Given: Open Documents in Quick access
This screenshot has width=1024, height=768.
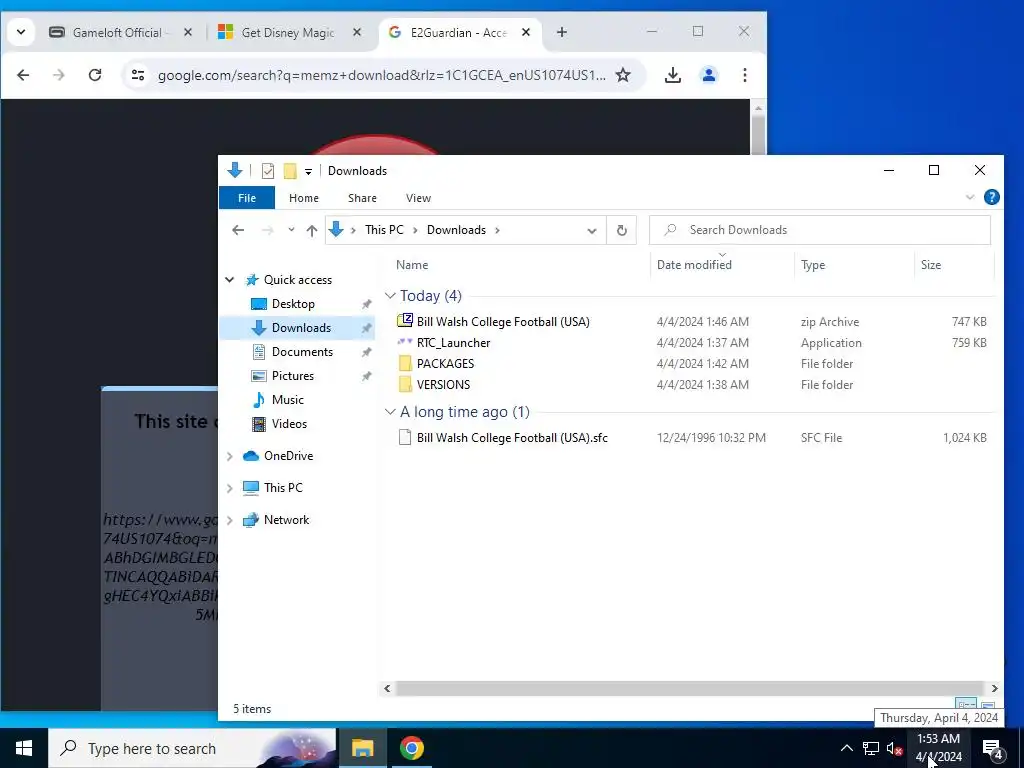Looking at the screenshot, I should tap(302, 352).
